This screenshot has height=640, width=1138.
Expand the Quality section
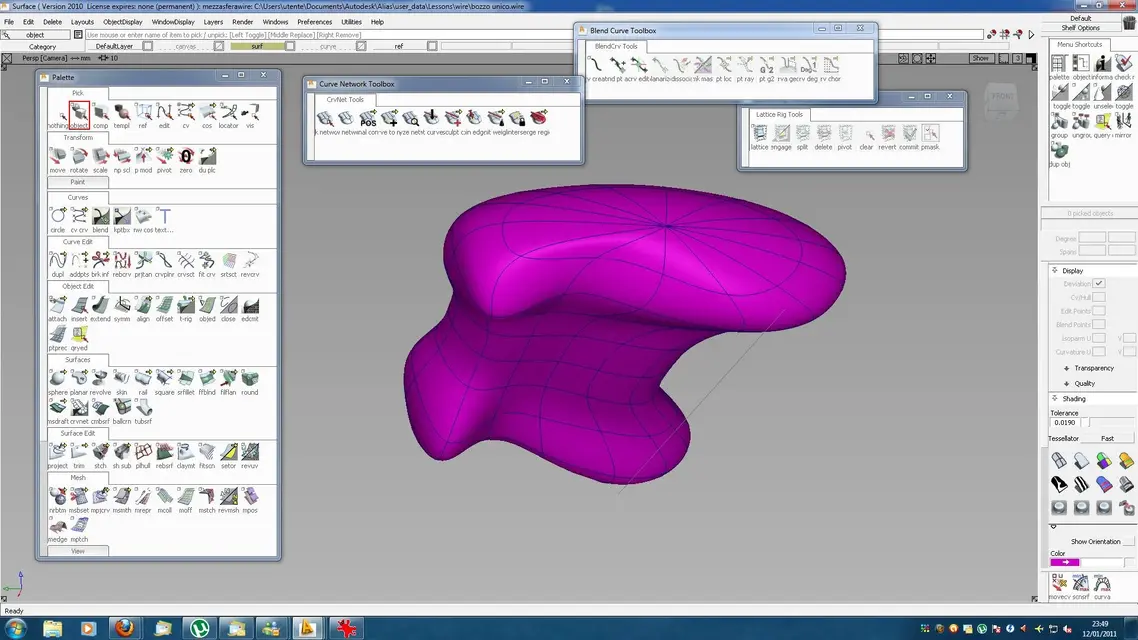click(x=1066, y=383)
